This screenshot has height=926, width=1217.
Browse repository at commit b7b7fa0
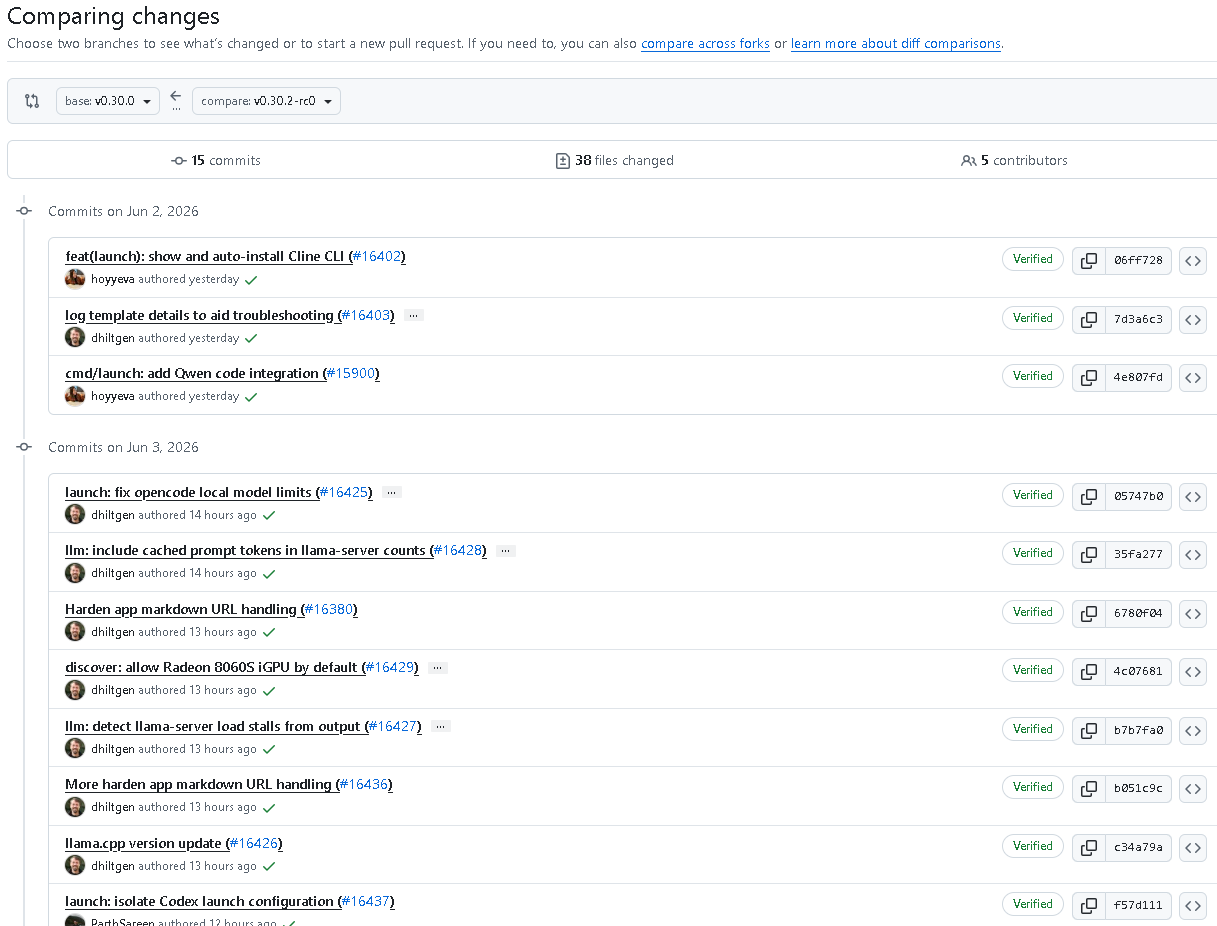(1193, 730)
